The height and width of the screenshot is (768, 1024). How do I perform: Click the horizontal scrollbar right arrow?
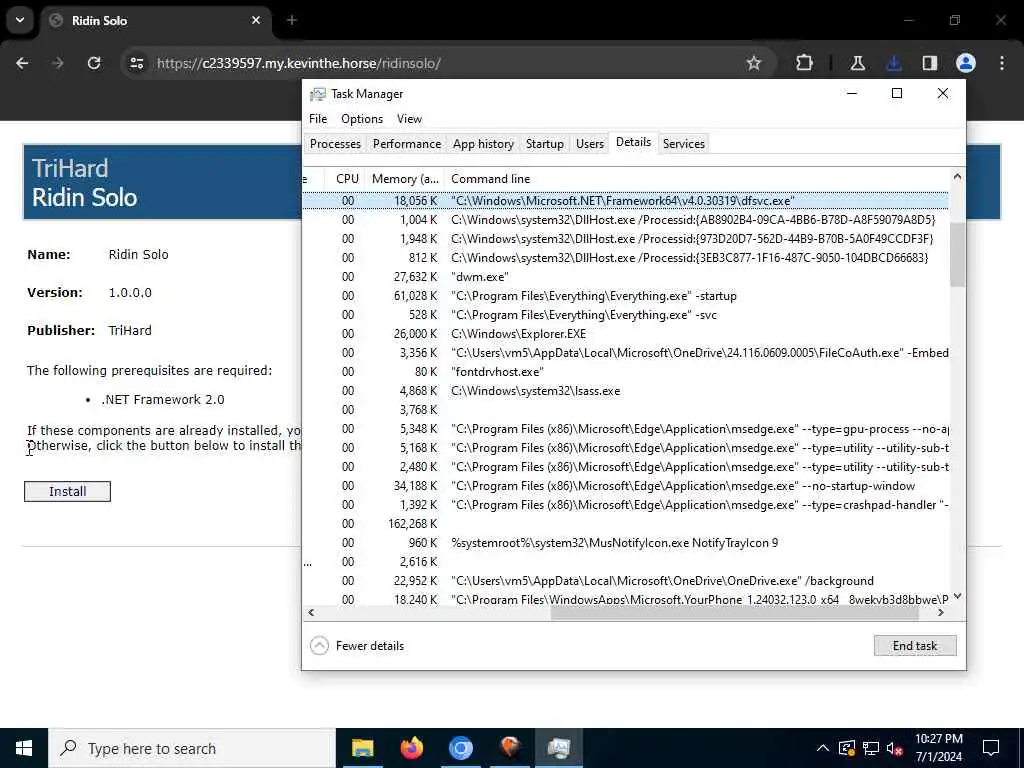(941, 613)
